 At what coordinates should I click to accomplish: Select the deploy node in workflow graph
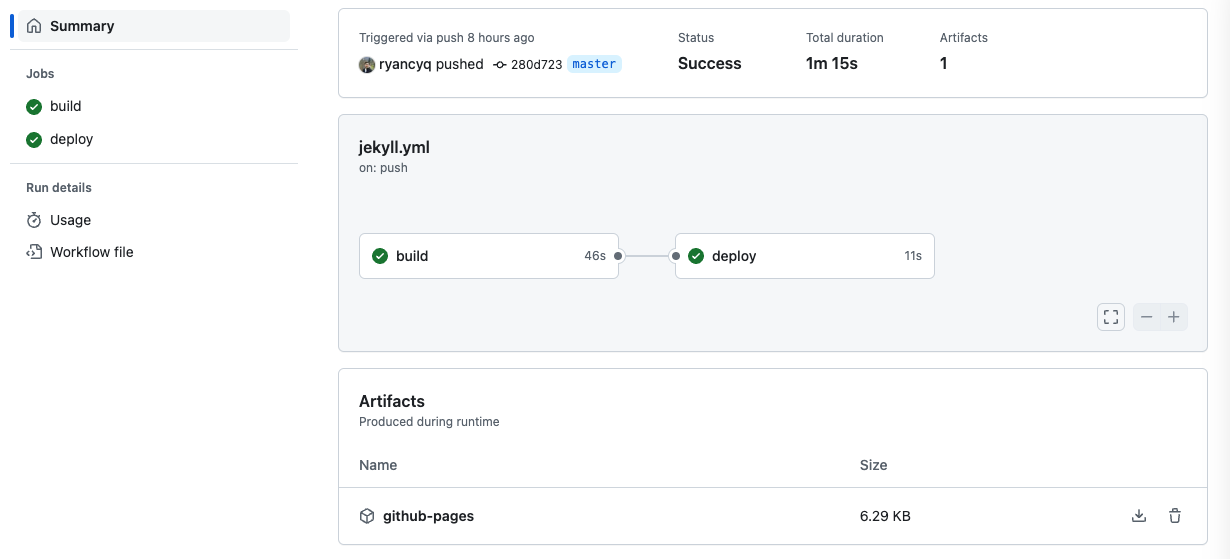click(x=805, y=256)
